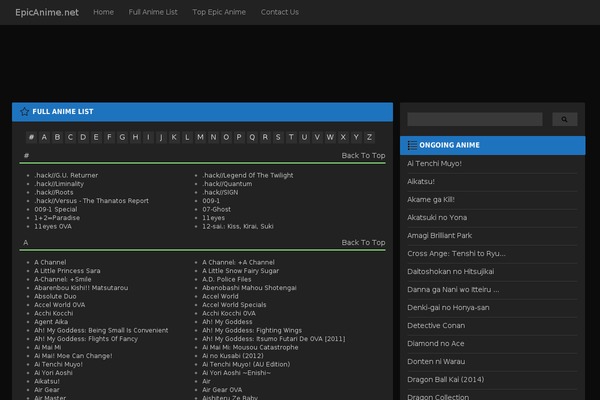600x400 pixels.
Task: Jump to letter B in index
Action: point(57,137)
